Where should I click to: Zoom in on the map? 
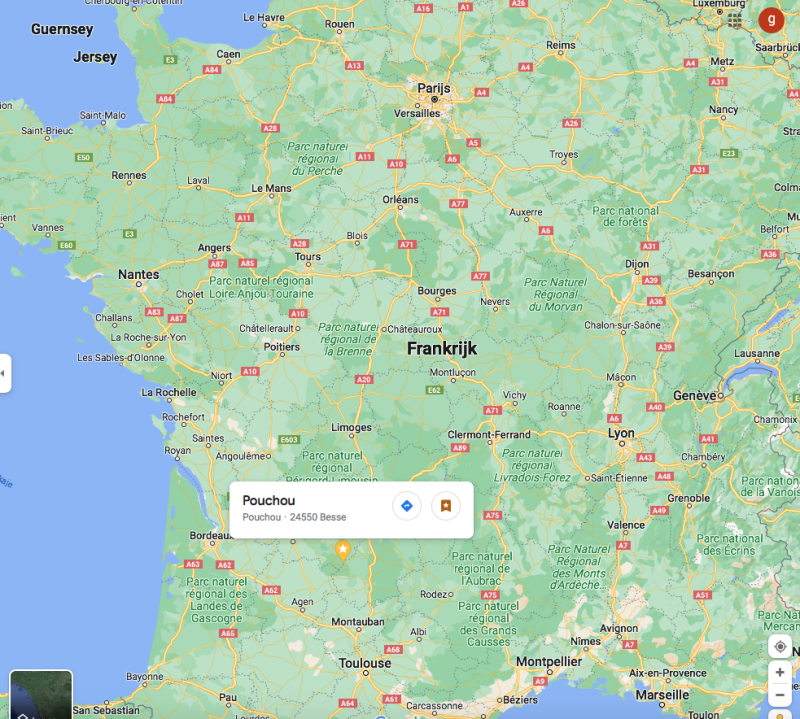pyautogui.click(x=780, y=673)
